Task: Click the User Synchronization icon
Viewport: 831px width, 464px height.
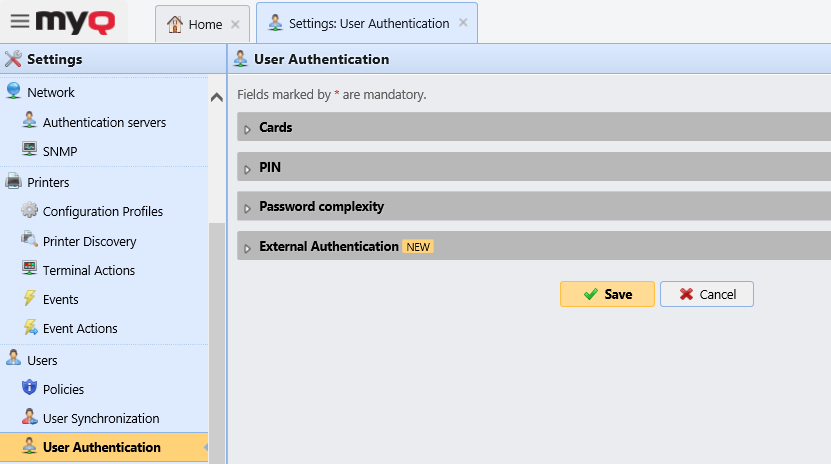Action: (x=29, y=418)
